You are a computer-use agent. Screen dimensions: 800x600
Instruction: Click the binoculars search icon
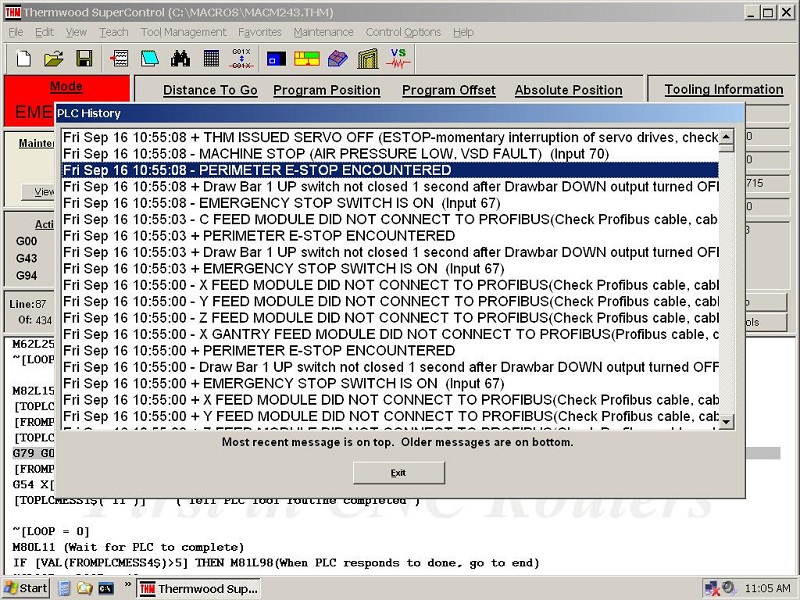point(180,58)
